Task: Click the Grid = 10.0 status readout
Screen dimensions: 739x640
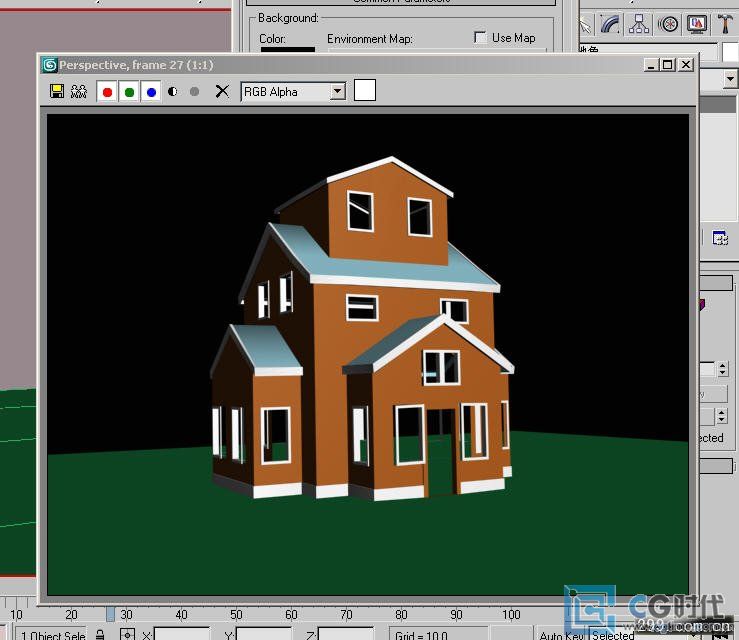Action: 421,634
